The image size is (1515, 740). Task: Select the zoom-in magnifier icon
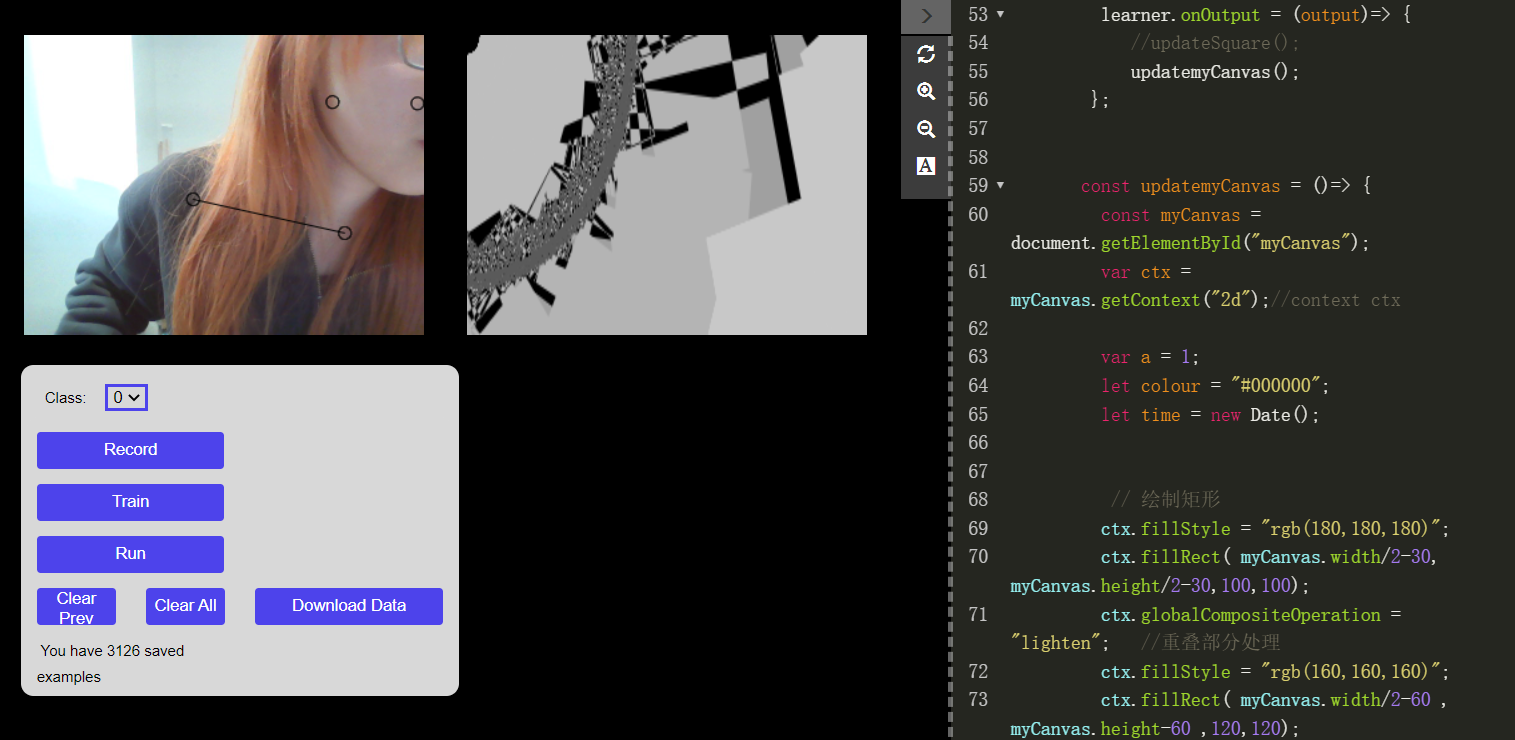coord(925,91)
